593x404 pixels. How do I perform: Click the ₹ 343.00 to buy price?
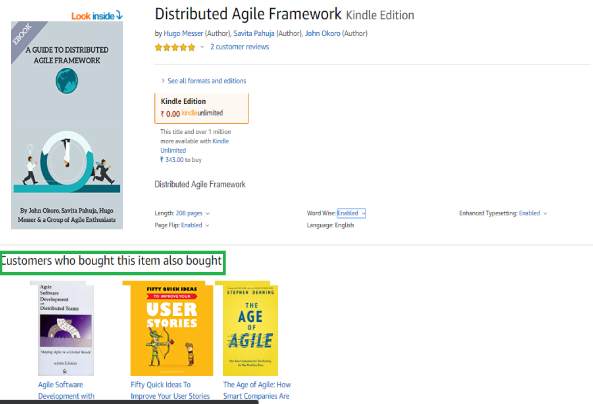(x=181, y=160)
